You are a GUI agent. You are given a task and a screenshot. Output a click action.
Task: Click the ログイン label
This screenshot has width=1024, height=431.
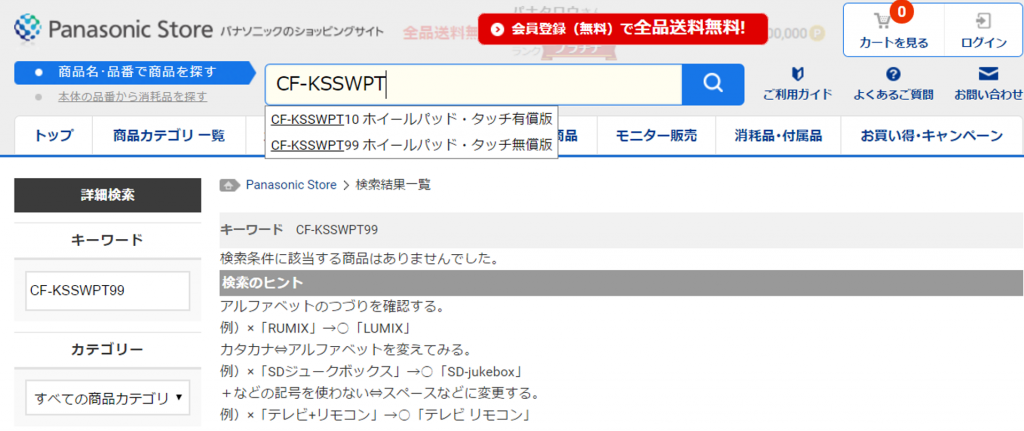click(x=984, y=43)
